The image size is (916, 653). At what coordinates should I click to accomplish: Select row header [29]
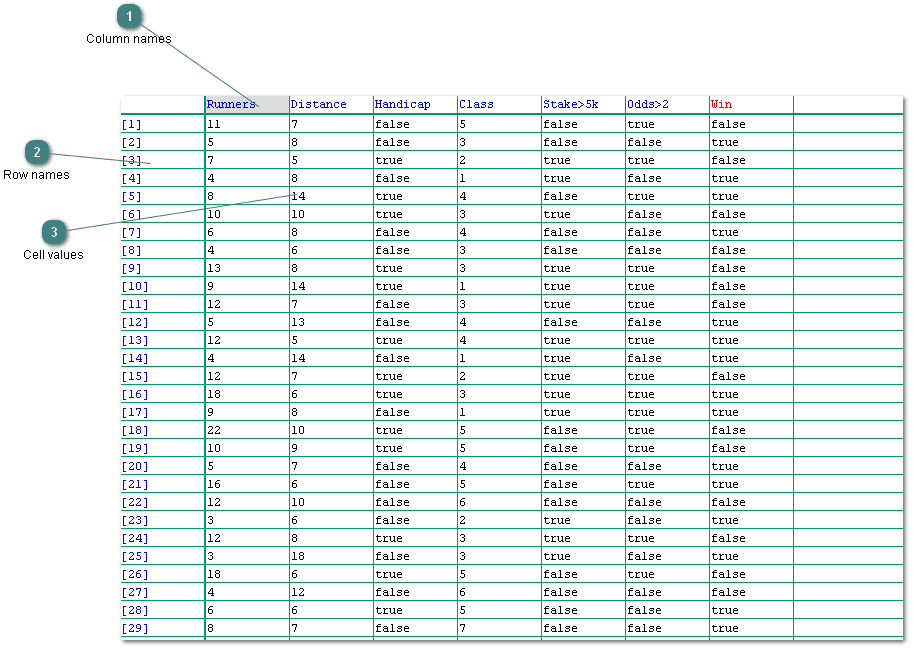point(134,628)
